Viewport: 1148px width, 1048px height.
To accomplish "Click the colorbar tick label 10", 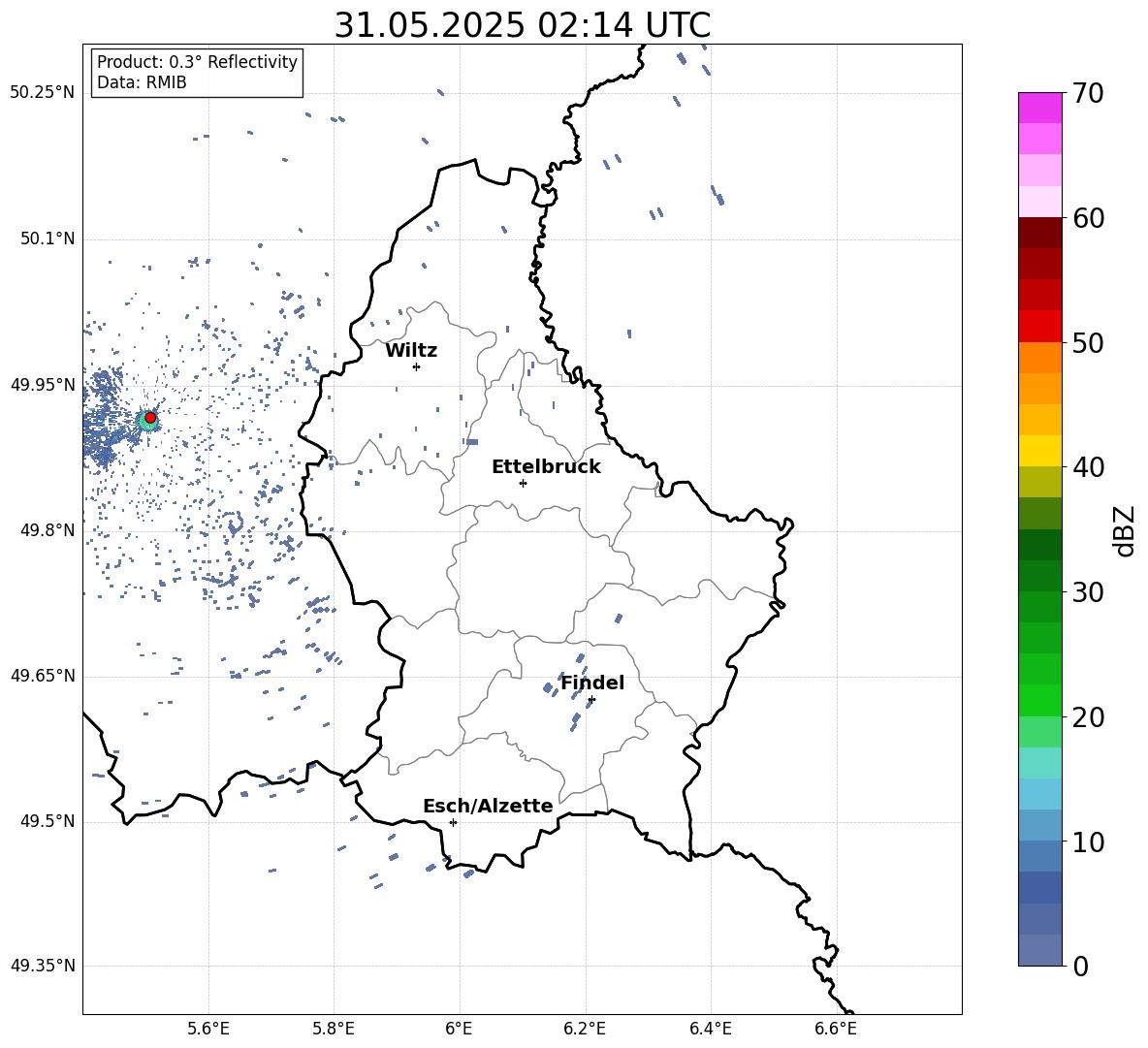I will 1089,842.
